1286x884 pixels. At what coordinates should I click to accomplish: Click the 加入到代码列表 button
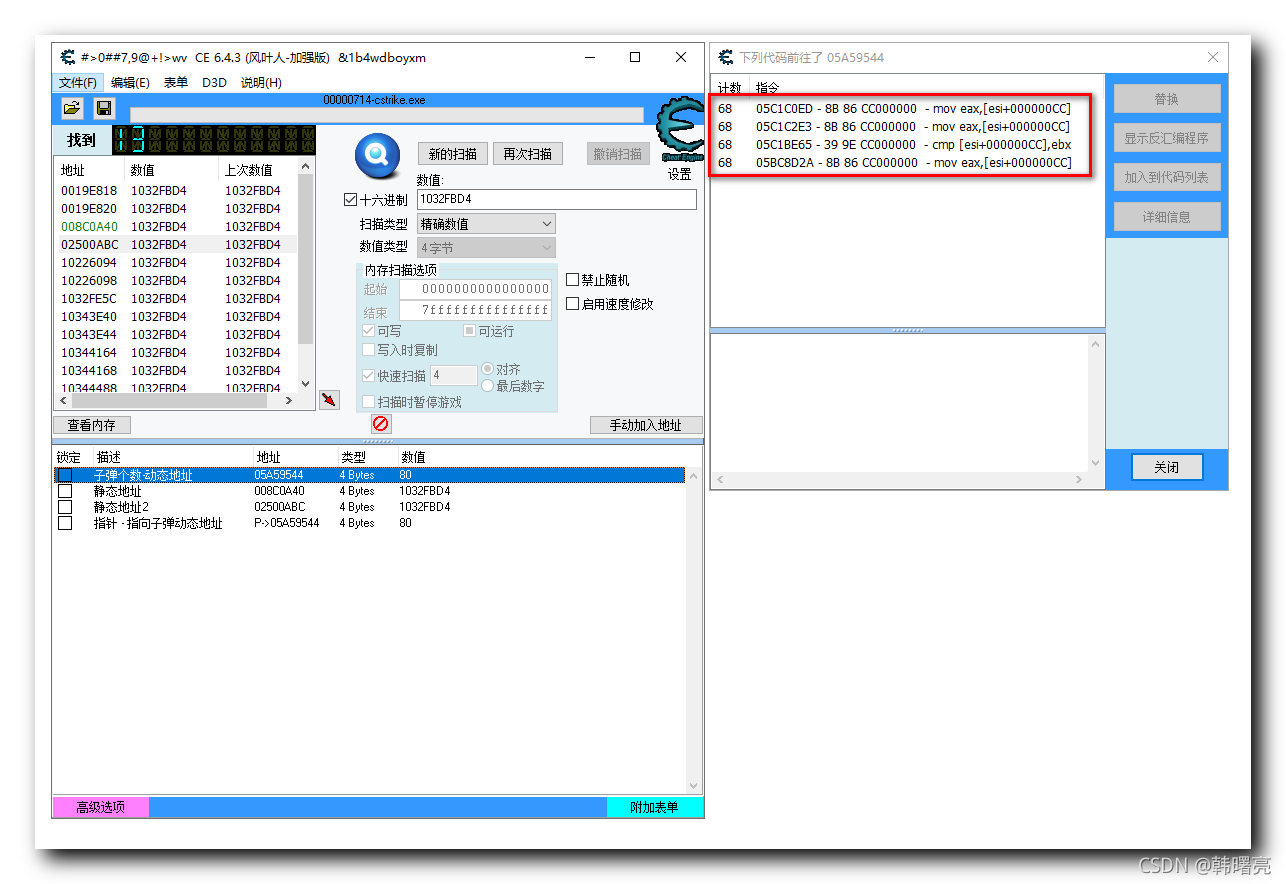[1167, 177]
